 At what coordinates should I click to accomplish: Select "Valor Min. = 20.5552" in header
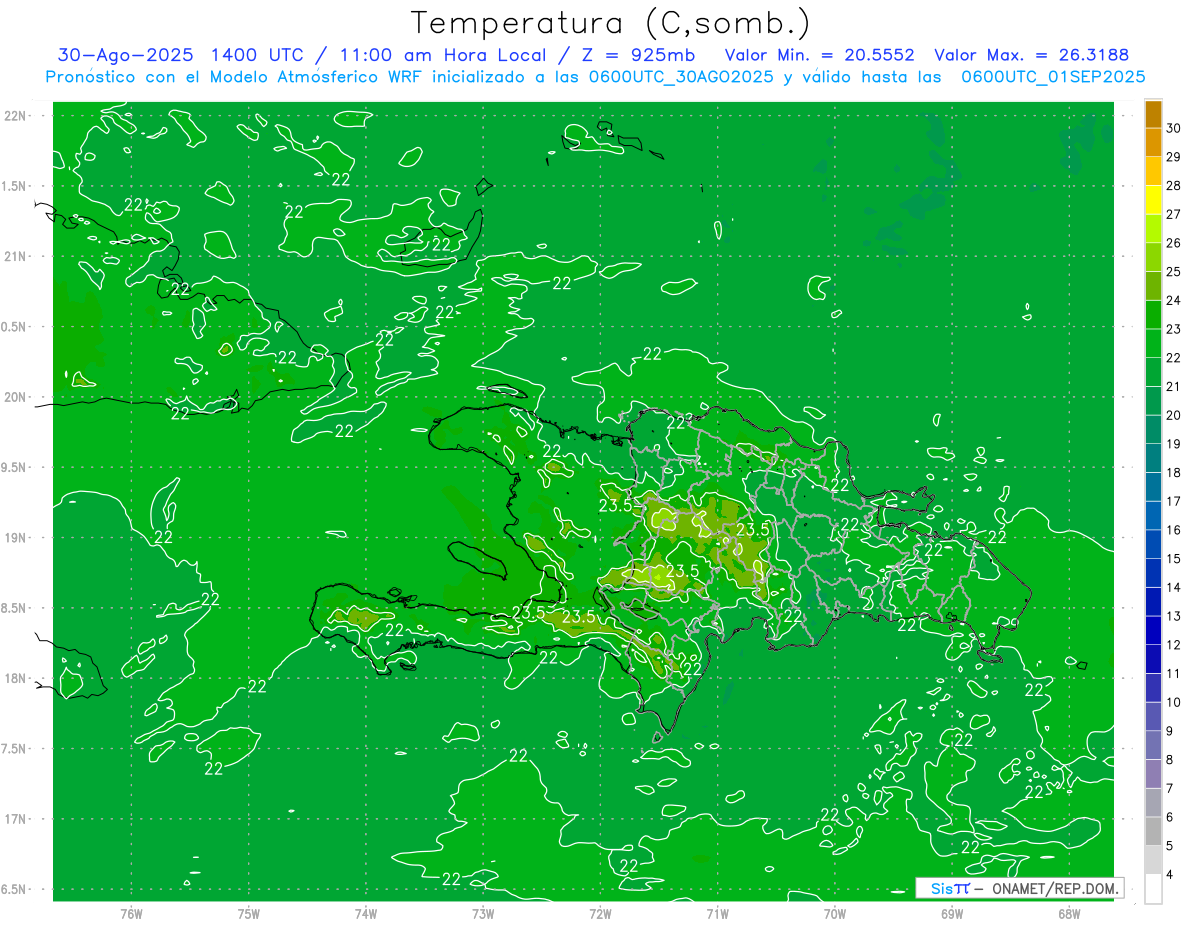(820, 55)
